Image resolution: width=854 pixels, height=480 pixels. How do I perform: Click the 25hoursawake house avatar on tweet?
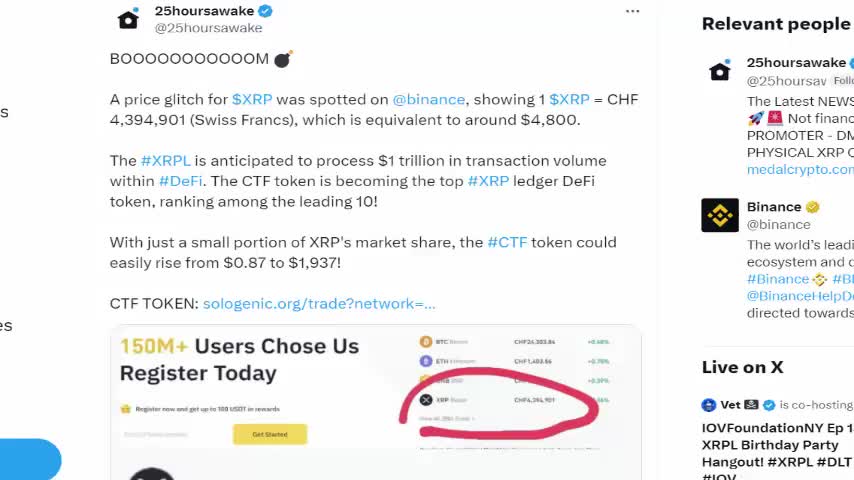point(128,19)
